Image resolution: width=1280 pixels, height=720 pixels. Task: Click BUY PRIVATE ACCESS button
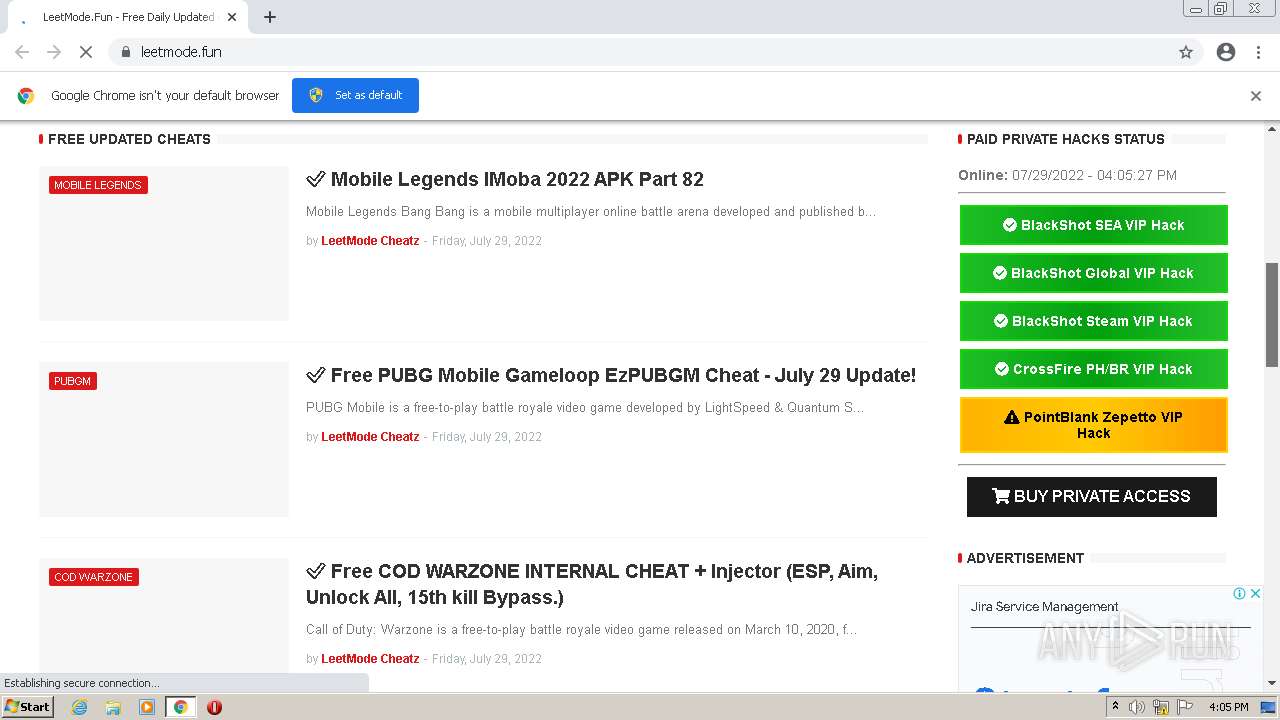coord(1092,497)
